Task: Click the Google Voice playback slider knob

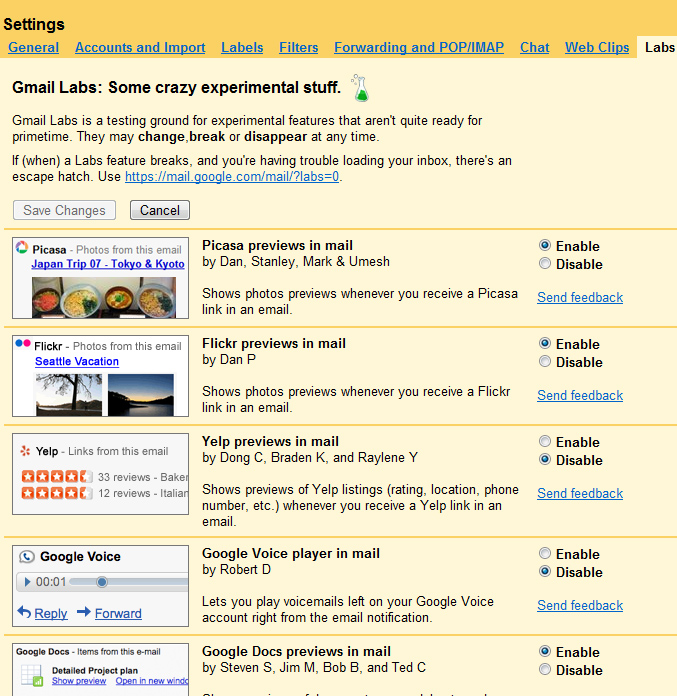Action: 102,582
